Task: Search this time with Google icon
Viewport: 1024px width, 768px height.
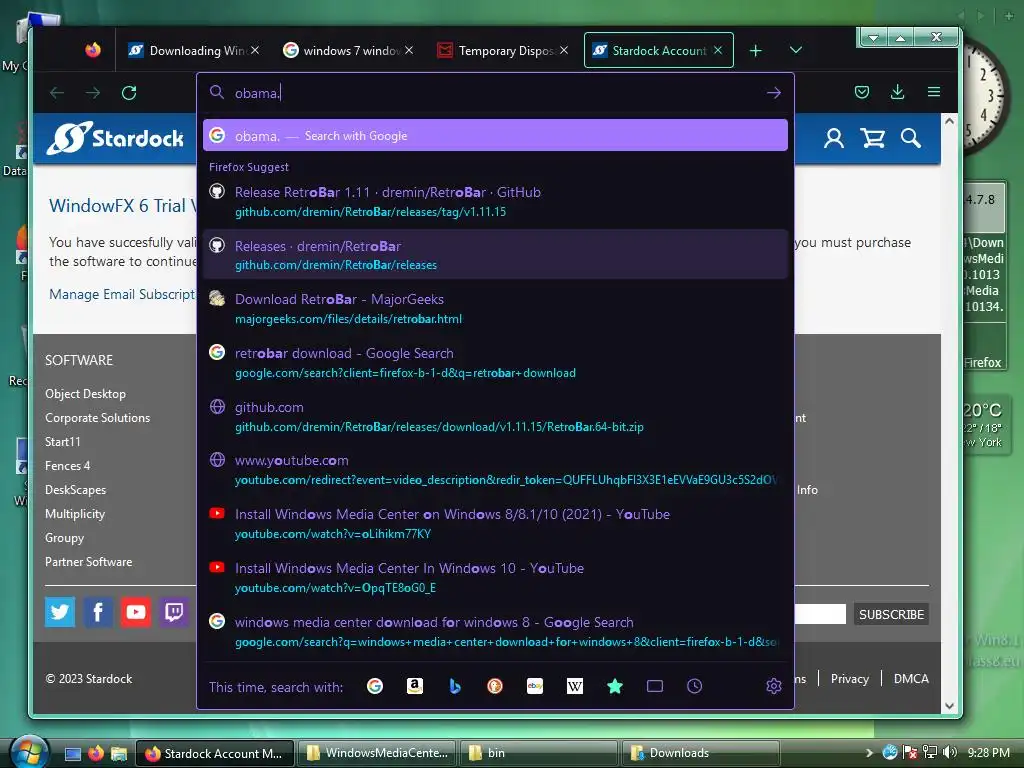Action: (375, 686)
